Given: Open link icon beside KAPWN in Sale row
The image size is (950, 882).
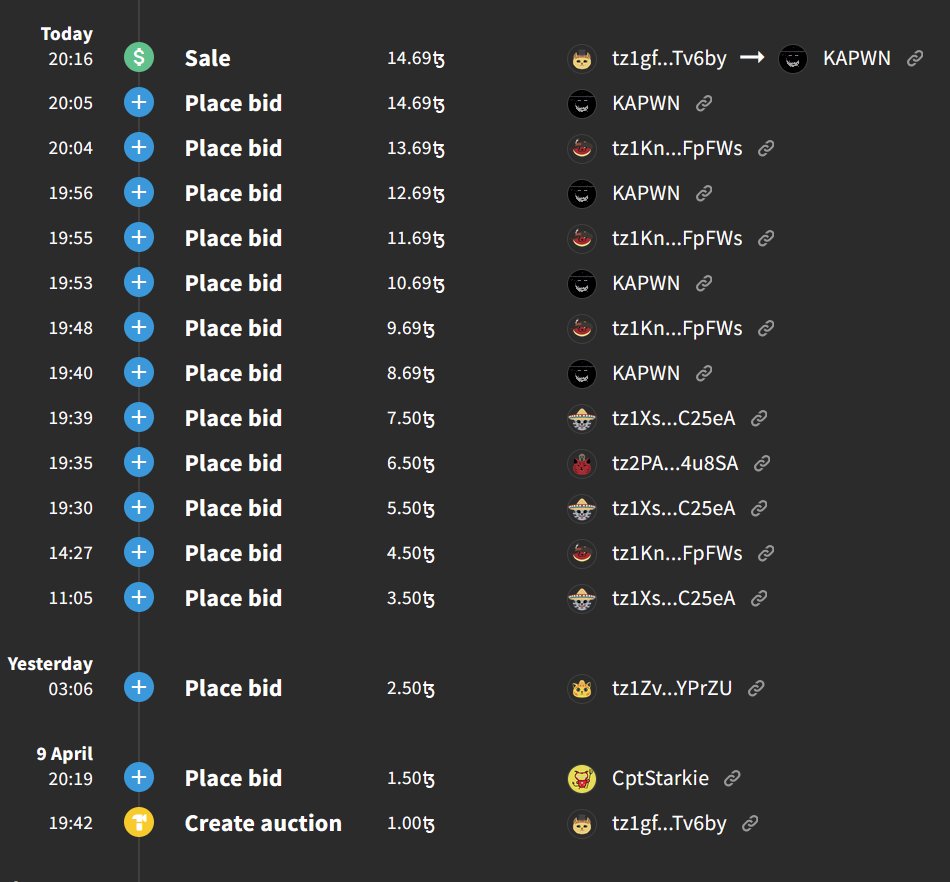Looking at the screenshot, I should (x=915, y=58).
